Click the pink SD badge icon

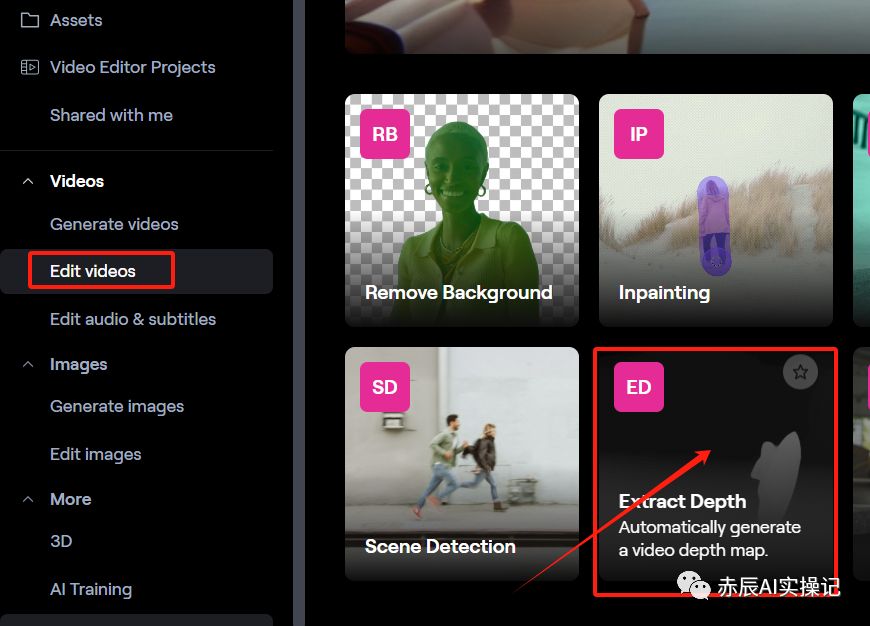[x=385, y=387]
